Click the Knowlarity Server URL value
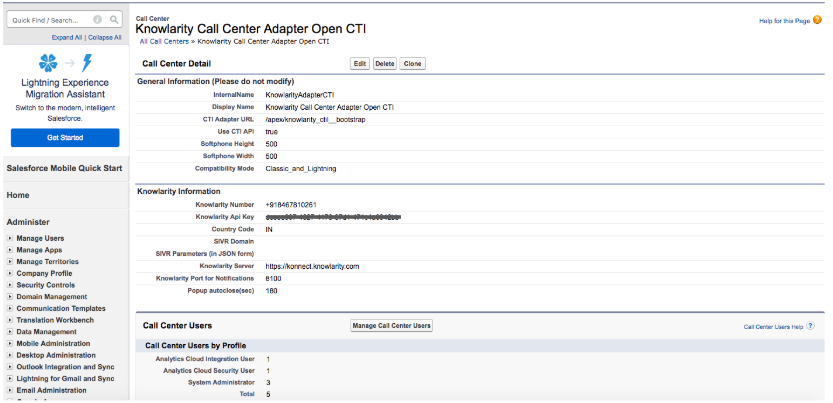The image size is (833, 403). tap(312, 266)
